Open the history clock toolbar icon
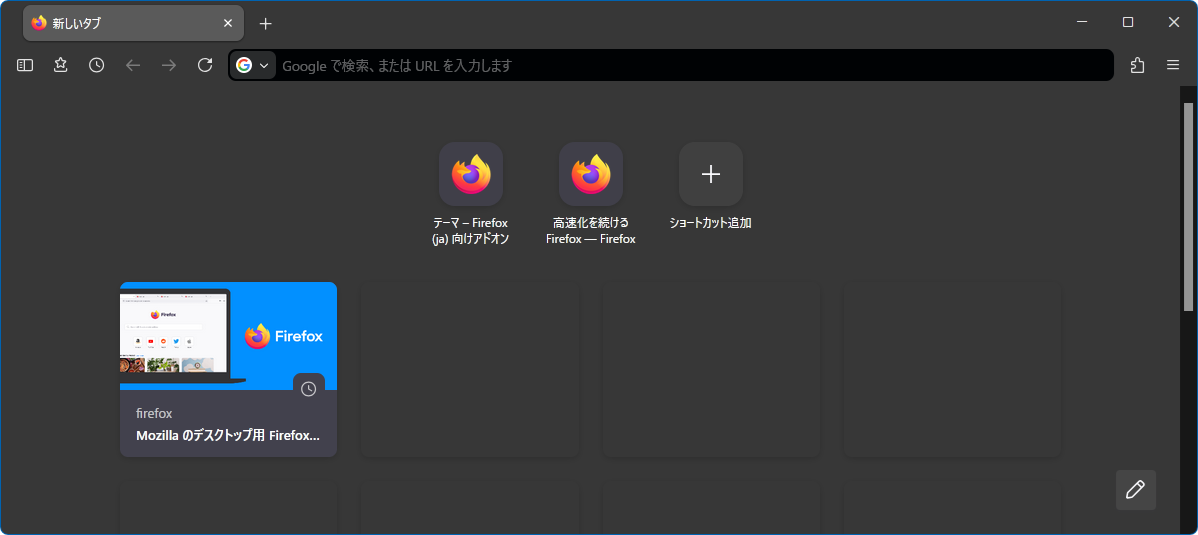 point(96,65)
